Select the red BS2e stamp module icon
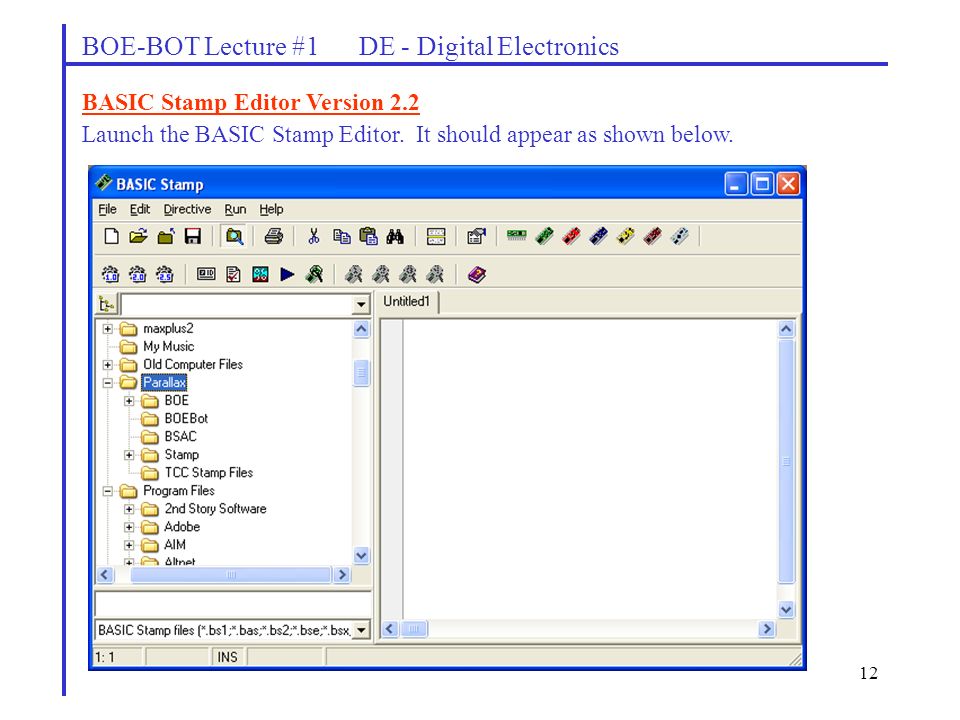 (571, 236)
